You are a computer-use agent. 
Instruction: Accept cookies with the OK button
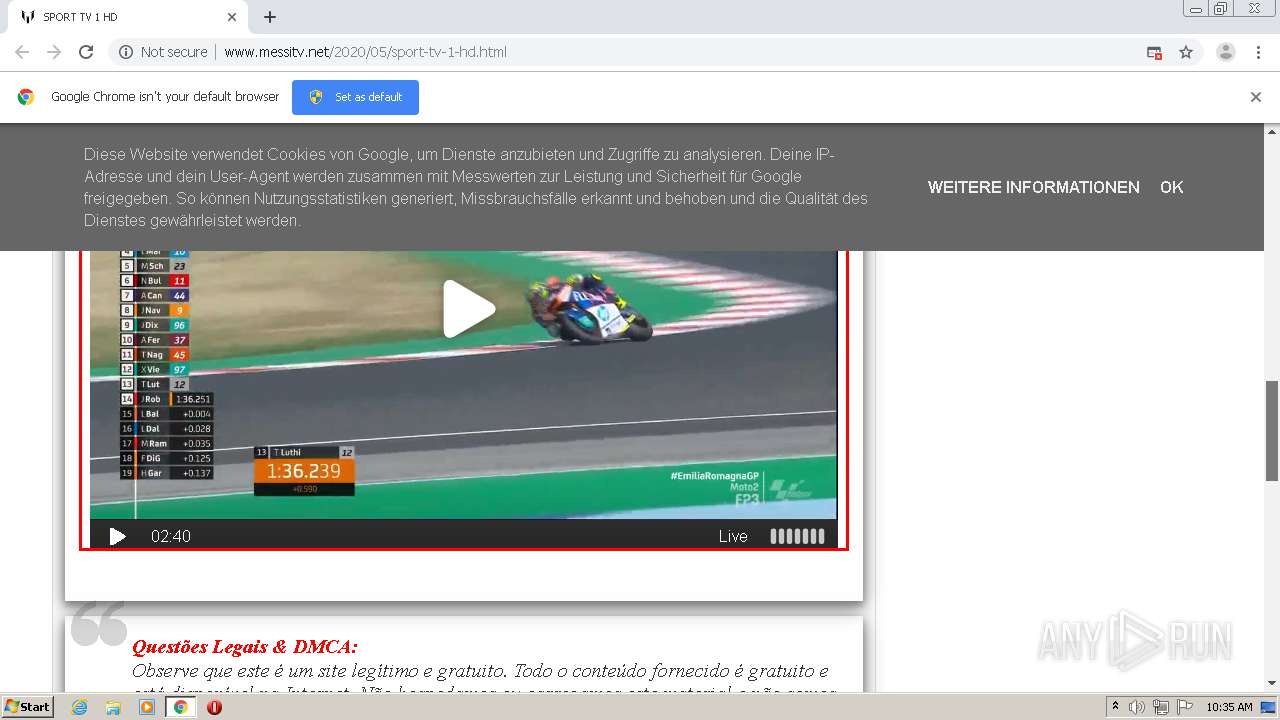pos(1171,187)
